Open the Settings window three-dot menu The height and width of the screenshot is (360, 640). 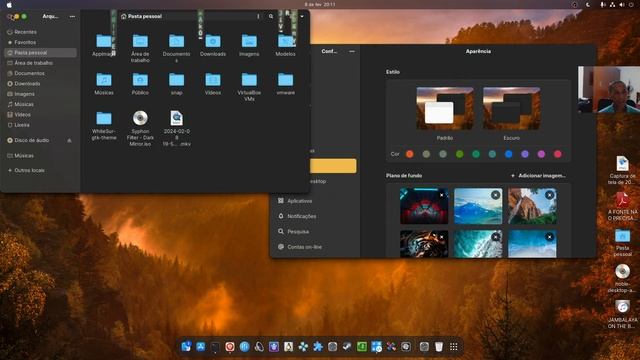tap(352, 51)
